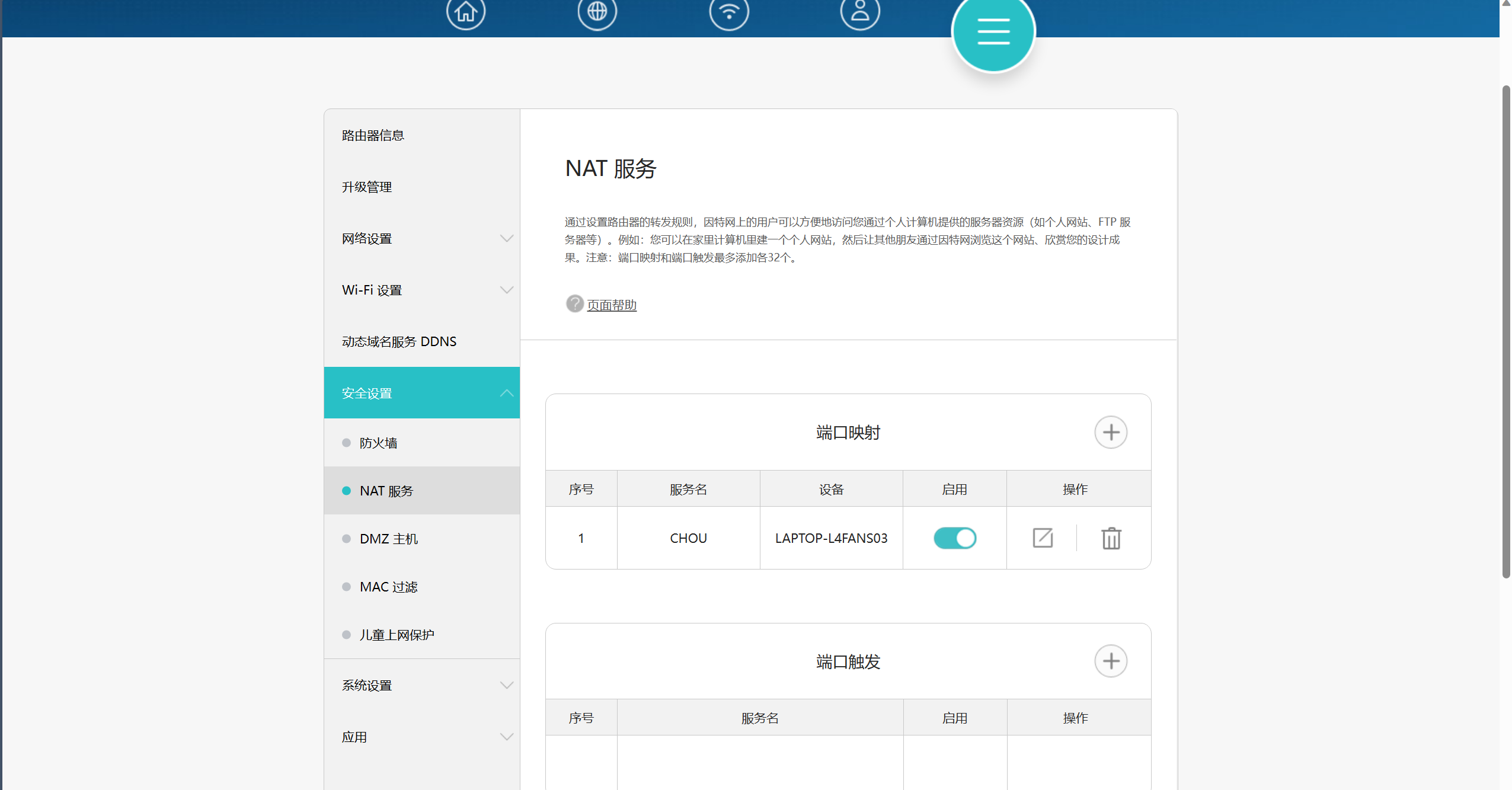Click the 设备 column header
Viewport: 1512px width, 790px height.
(831, 489)
